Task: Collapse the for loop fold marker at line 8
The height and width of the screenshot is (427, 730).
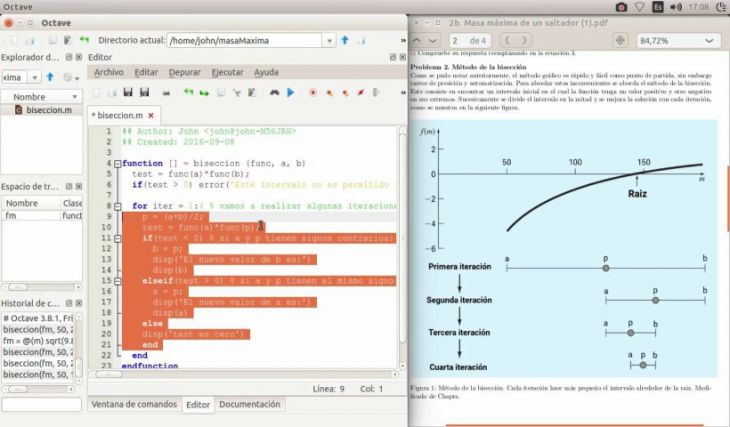Action: 117,206
